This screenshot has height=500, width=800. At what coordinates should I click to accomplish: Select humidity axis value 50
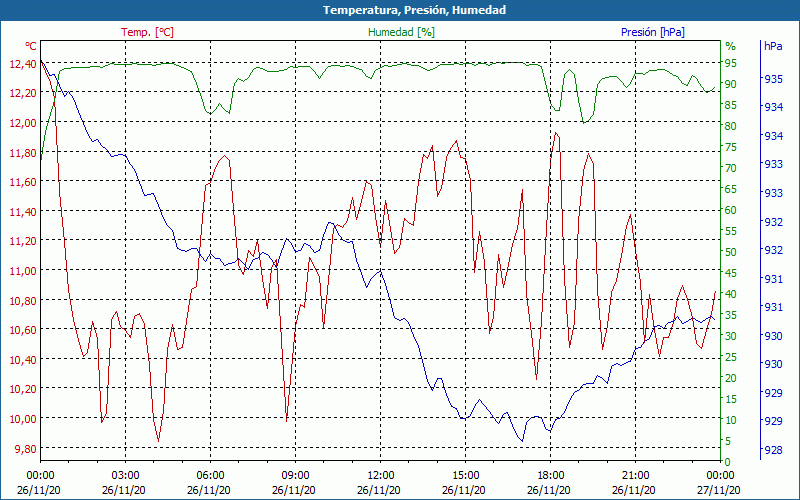point(731,252)
